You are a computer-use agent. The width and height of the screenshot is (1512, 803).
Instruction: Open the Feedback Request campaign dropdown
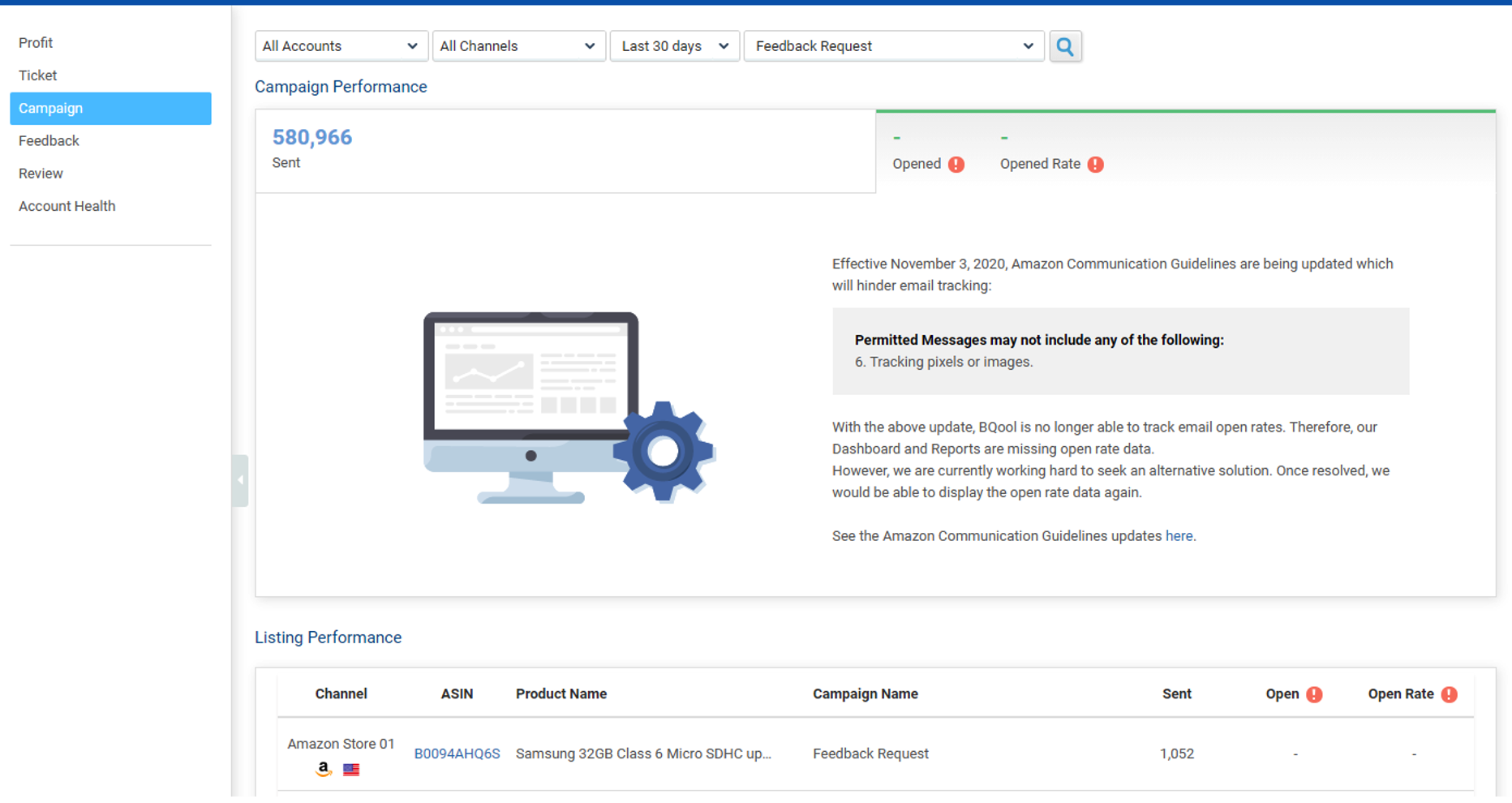(x=894, y=46)
